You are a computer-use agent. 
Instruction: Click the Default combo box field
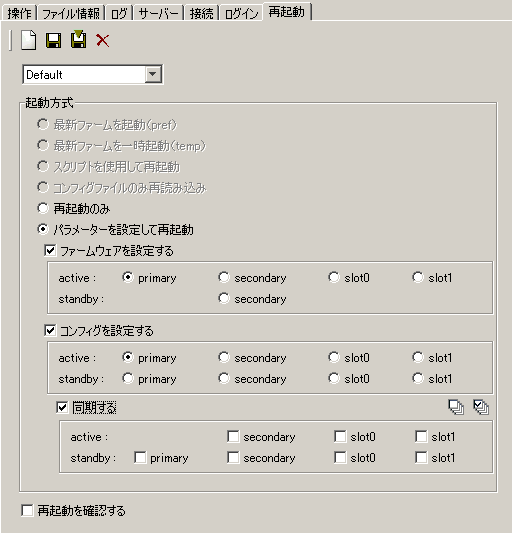click(x=92, y=74)
